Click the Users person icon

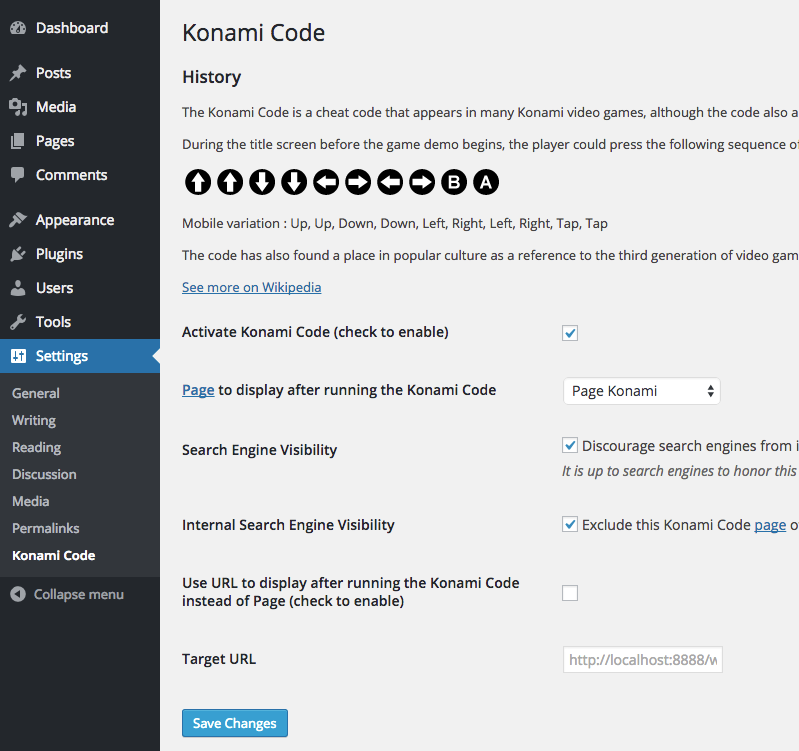(18, 288)
